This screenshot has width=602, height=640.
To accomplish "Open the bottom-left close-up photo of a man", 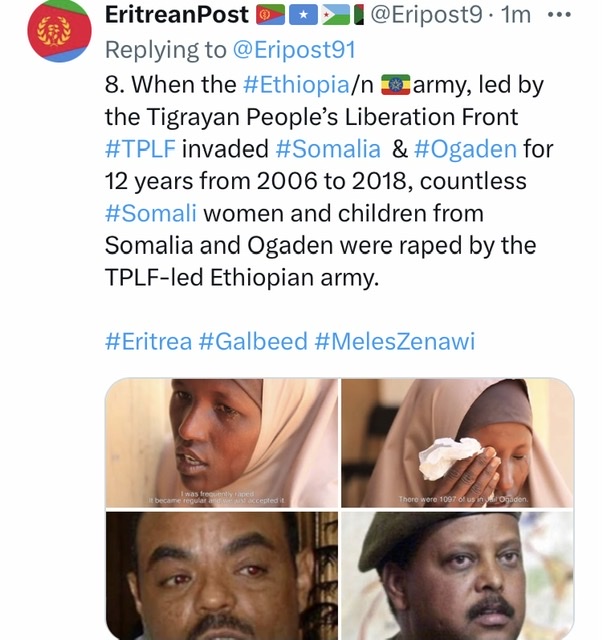I will (x=221, y=576).
